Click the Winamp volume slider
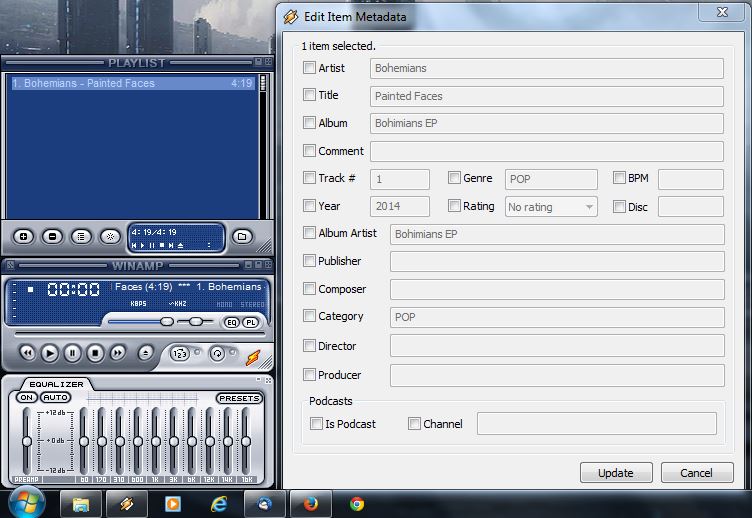Screen dimensions: 752x518 pyautogui.click(x=141, y=321)
